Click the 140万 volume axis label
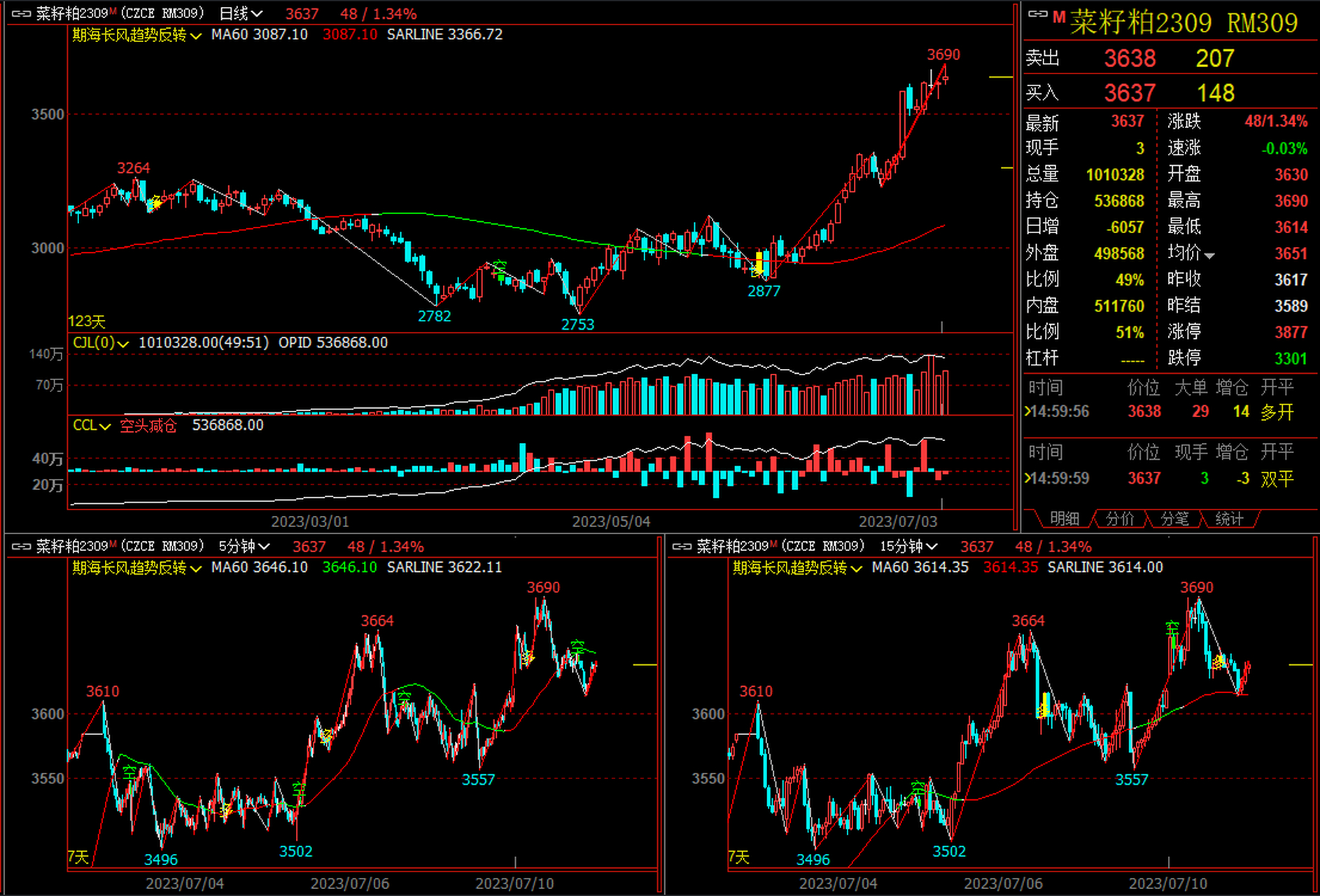The width and height of the screenshot is (1320, 896). pos(46,355)
